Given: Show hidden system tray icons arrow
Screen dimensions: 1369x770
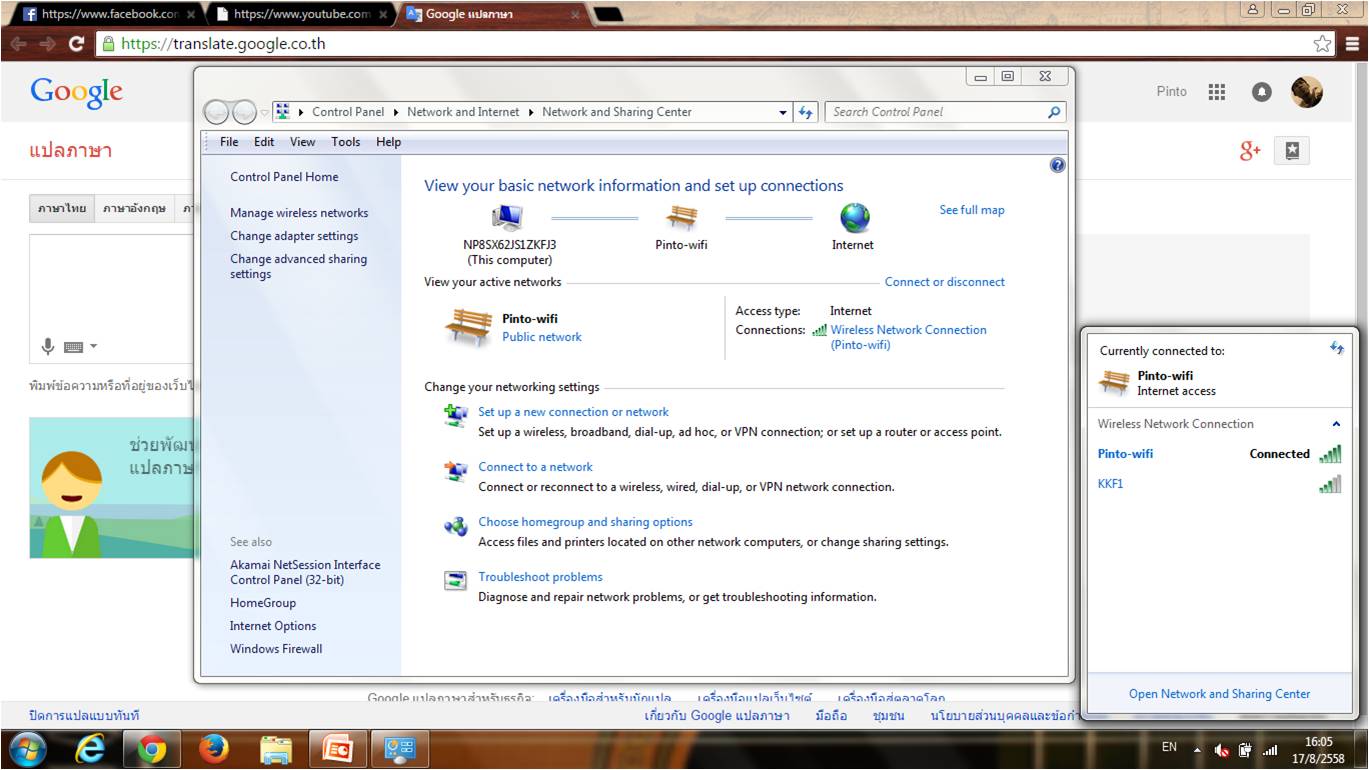Looking at the screenshot, I should click(1197, 749).
